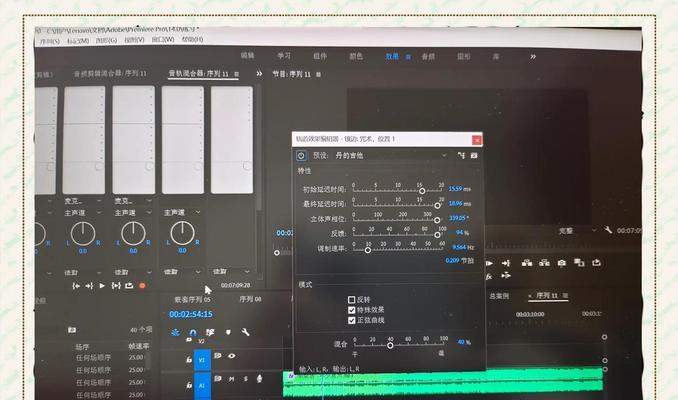Viewport: 678px width, 400px height.
Task: Open the 预设 丹的吉他 preset dropdown
Action: (390, 156)
